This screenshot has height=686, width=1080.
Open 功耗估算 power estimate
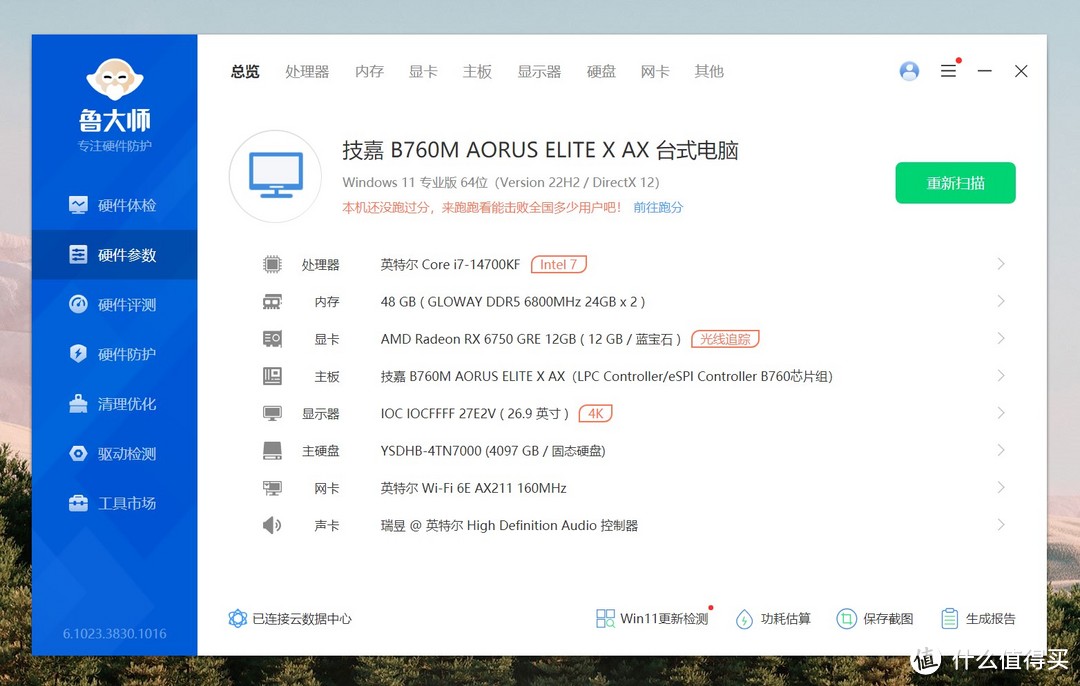click(x=773, y=619)
